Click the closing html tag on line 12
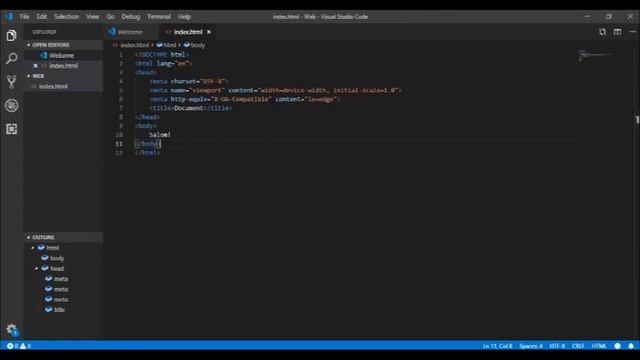 (147, 153)
